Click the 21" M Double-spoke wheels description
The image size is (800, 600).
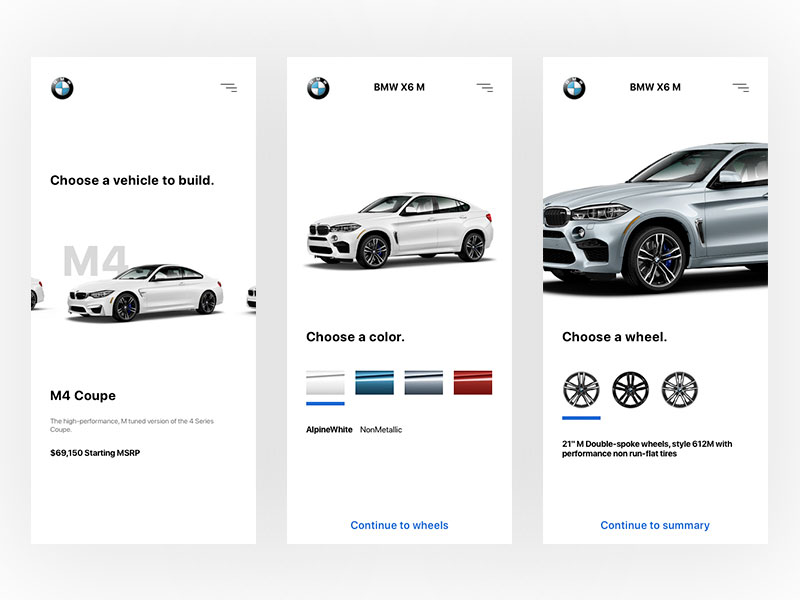(647, 448)
